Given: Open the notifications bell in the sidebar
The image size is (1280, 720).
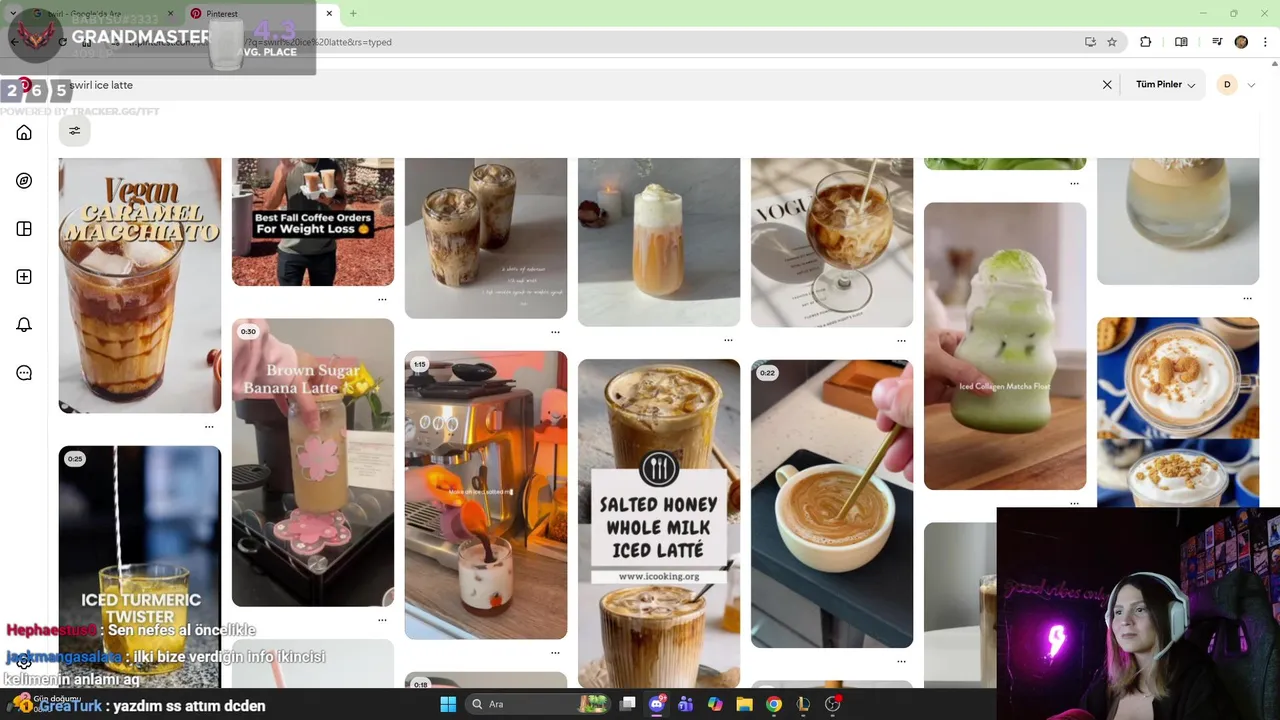Looking at the screenshot, I should (x=24, y=325).
